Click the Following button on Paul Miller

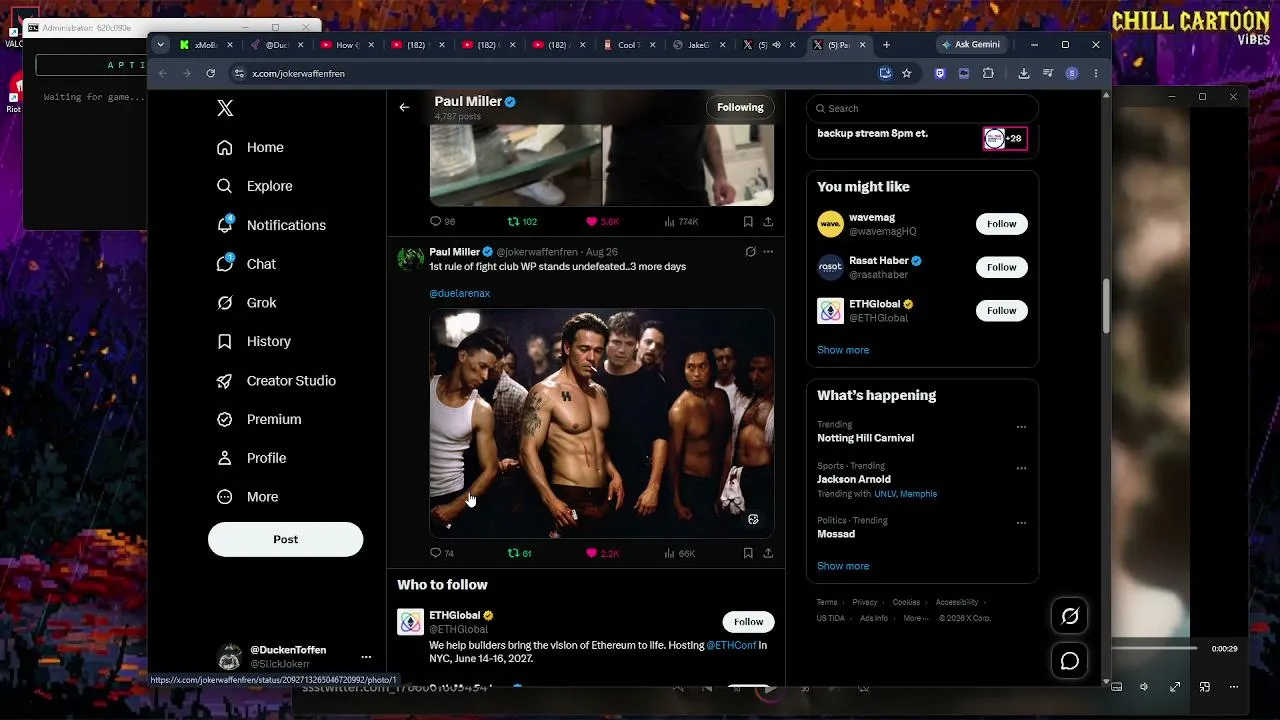pos(740,107)
